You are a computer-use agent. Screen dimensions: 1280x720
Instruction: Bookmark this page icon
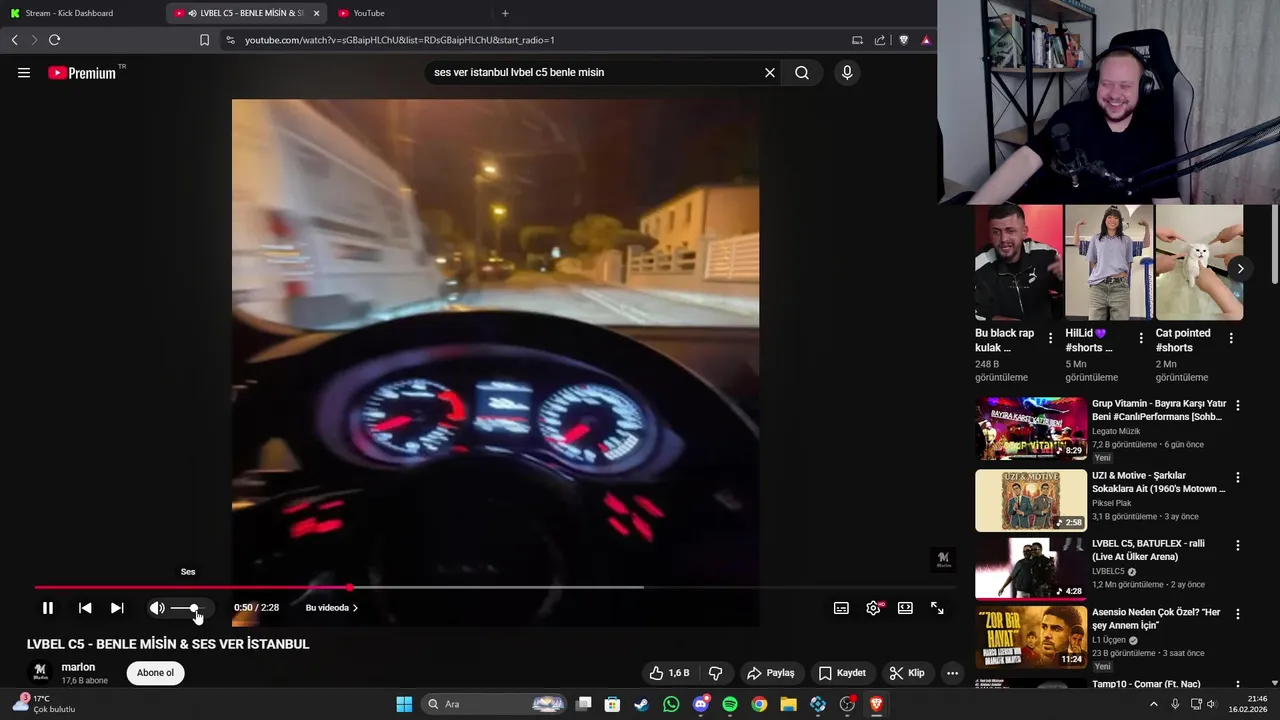coord(204,40)
